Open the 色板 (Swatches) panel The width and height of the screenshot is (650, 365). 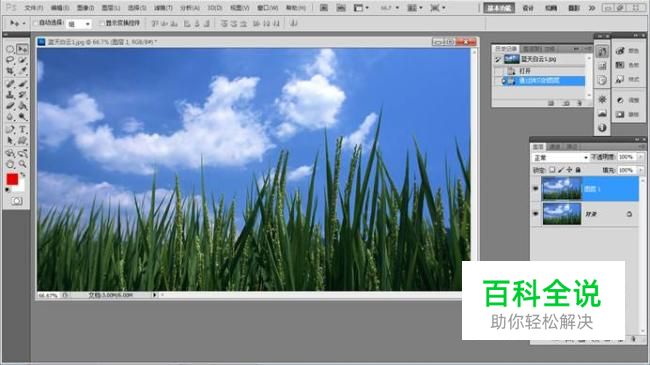pyautogui.click(x=627, y=65)
